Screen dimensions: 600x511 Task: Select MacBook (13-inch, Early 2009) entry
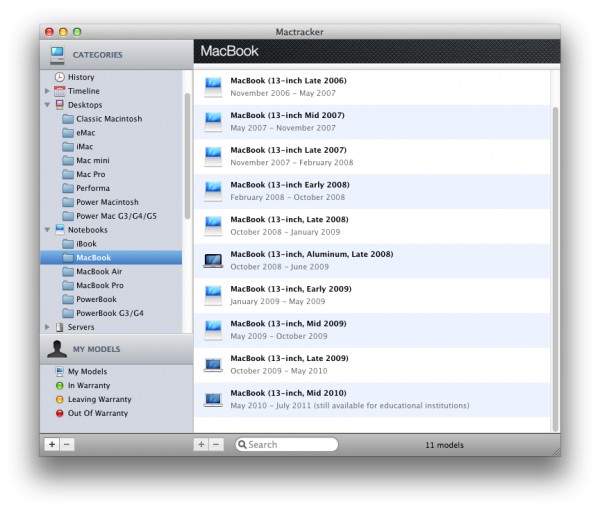coord(372,295)
